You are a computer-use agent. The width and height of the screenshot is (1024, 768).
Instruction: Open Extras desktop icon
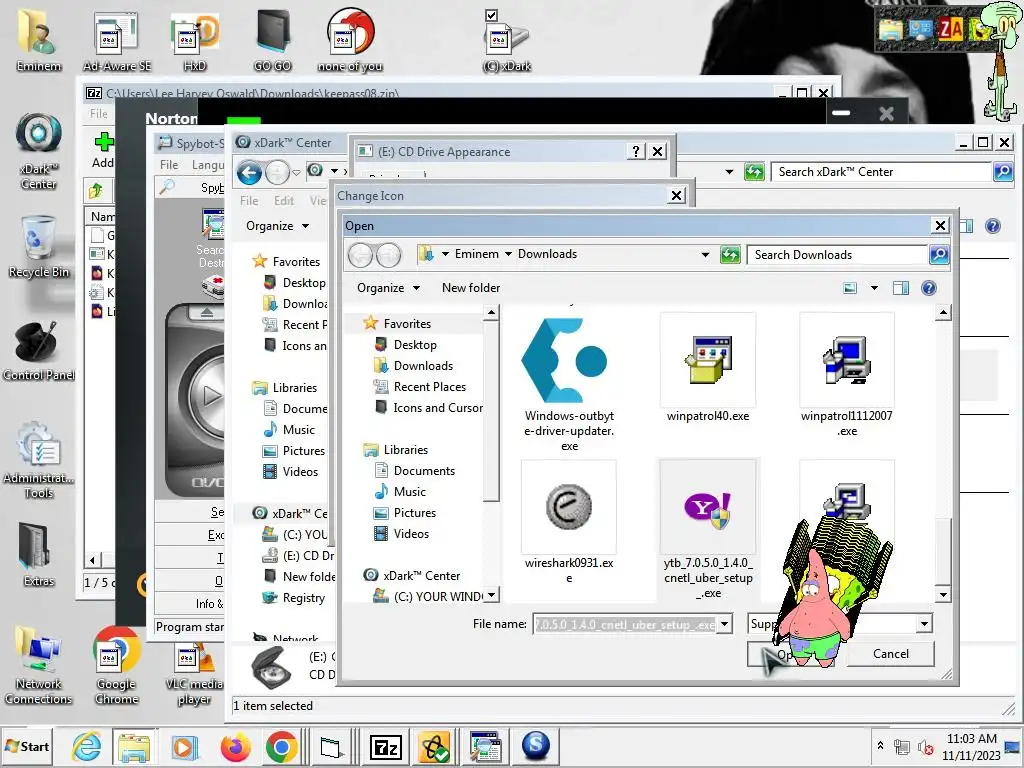(x=39, y=554)
